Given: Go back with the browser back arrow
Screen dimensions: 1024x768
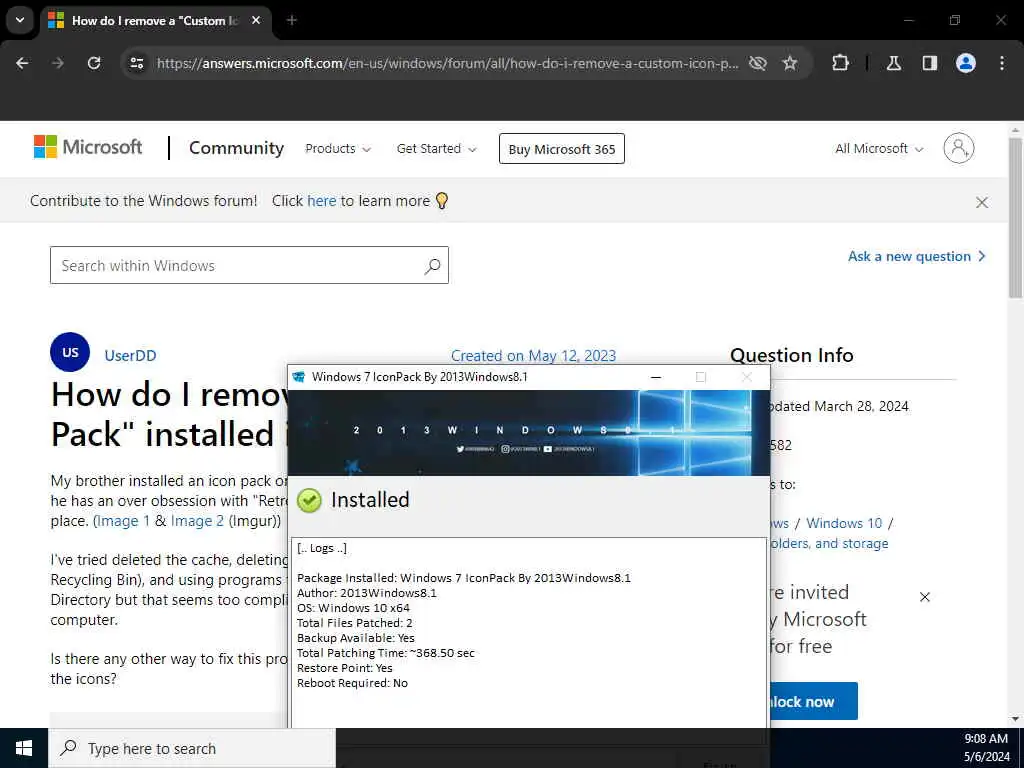Looking at the screenshot, I should tap(22, 63).
